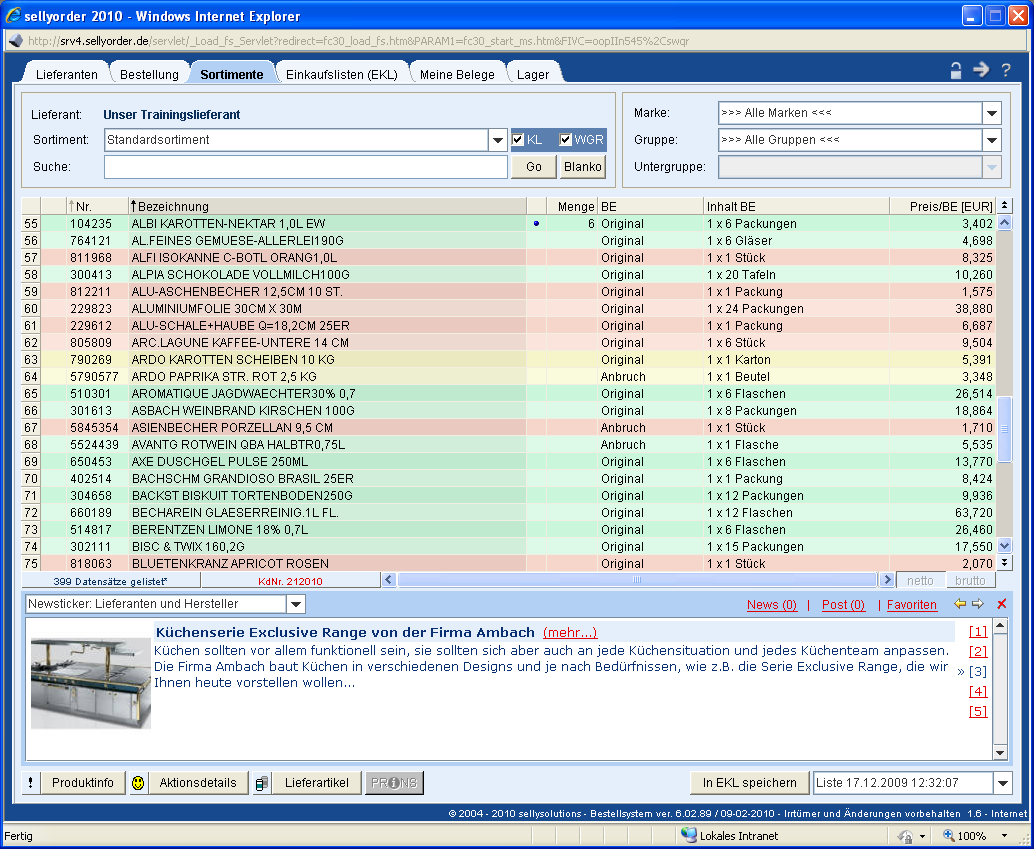The image size is (1034, 849).
Task: Open the Newsticker category dropdown
Action: (x=295, y=604)
